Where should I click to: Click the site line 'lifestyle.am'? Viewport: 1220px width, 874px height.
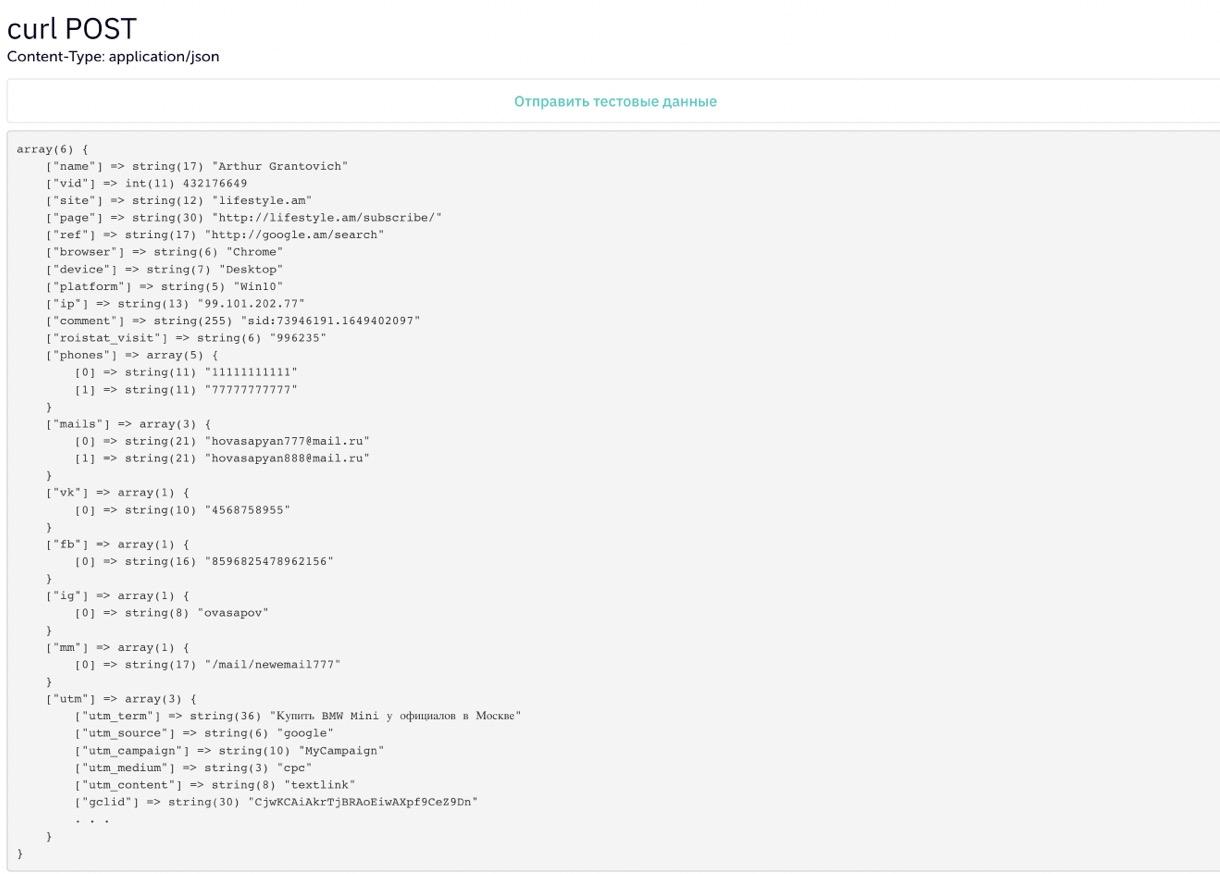click(x=179, y=200)
